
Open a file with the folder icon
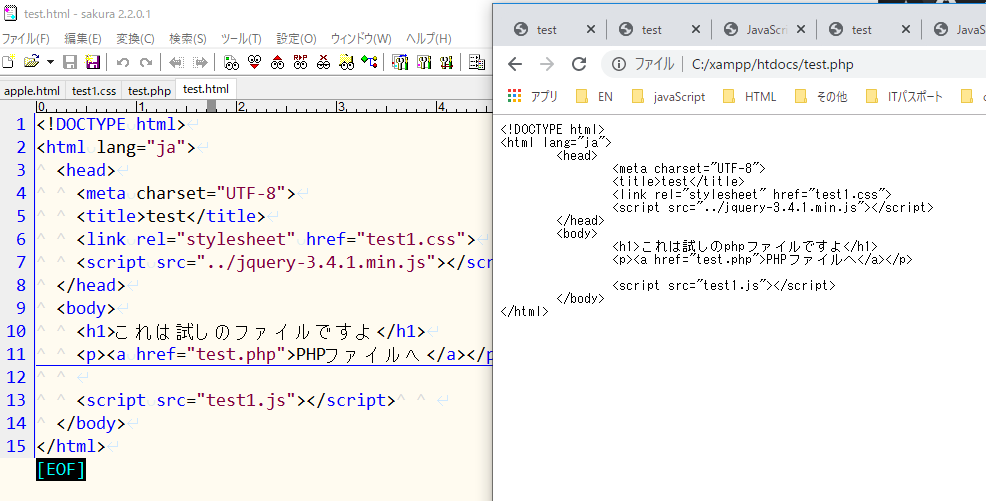coord(31,62)
